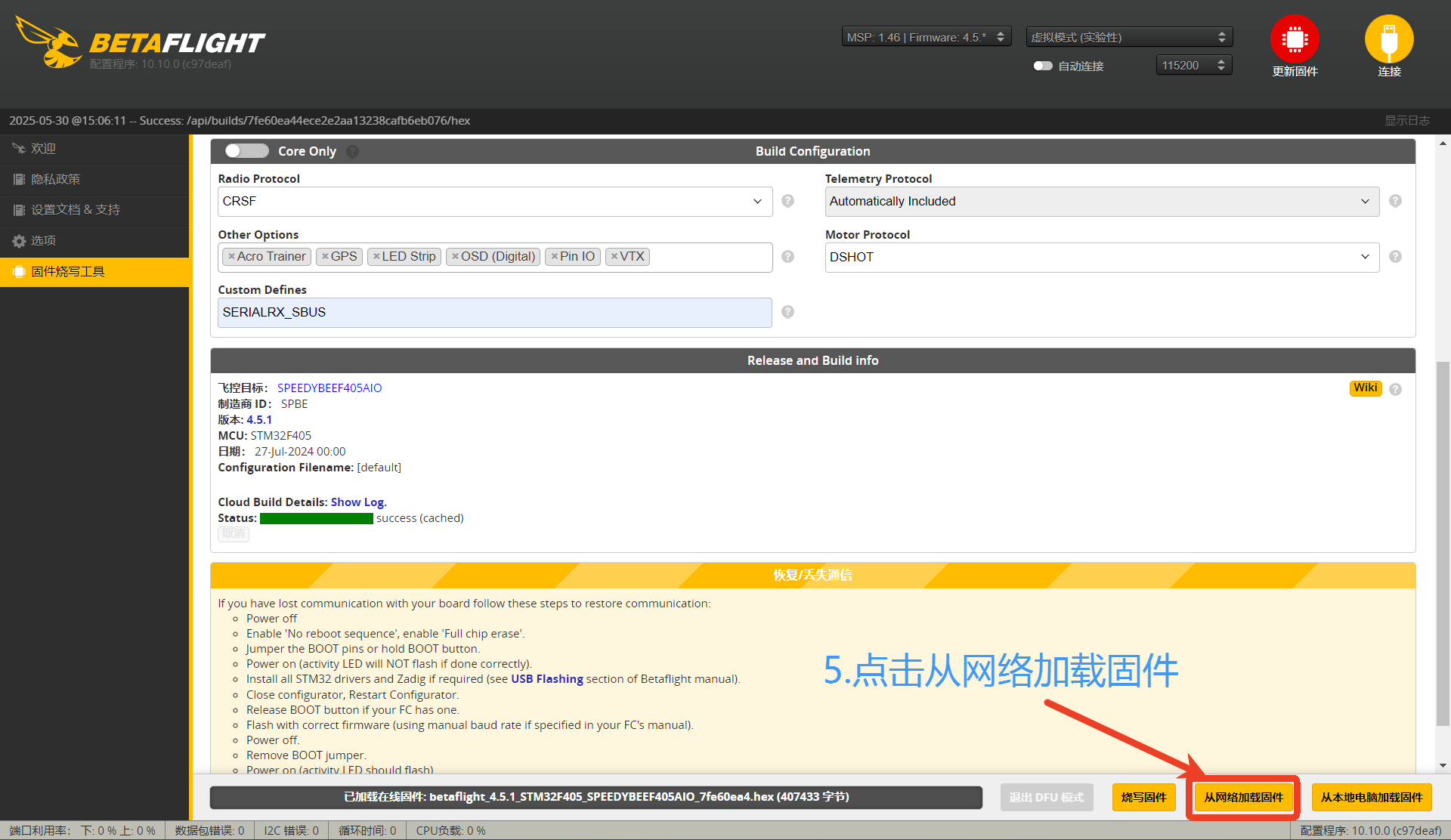
Task: Click 端口利用率 port utilization status
Action: coord(82,831)
